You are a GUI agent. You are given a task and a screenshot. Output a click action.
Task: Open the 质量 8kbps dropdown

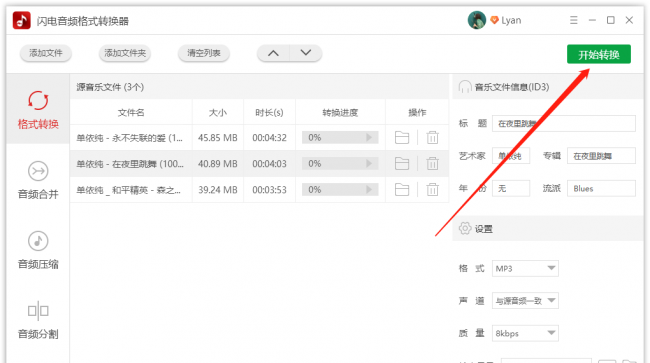(x=525, y=333)
